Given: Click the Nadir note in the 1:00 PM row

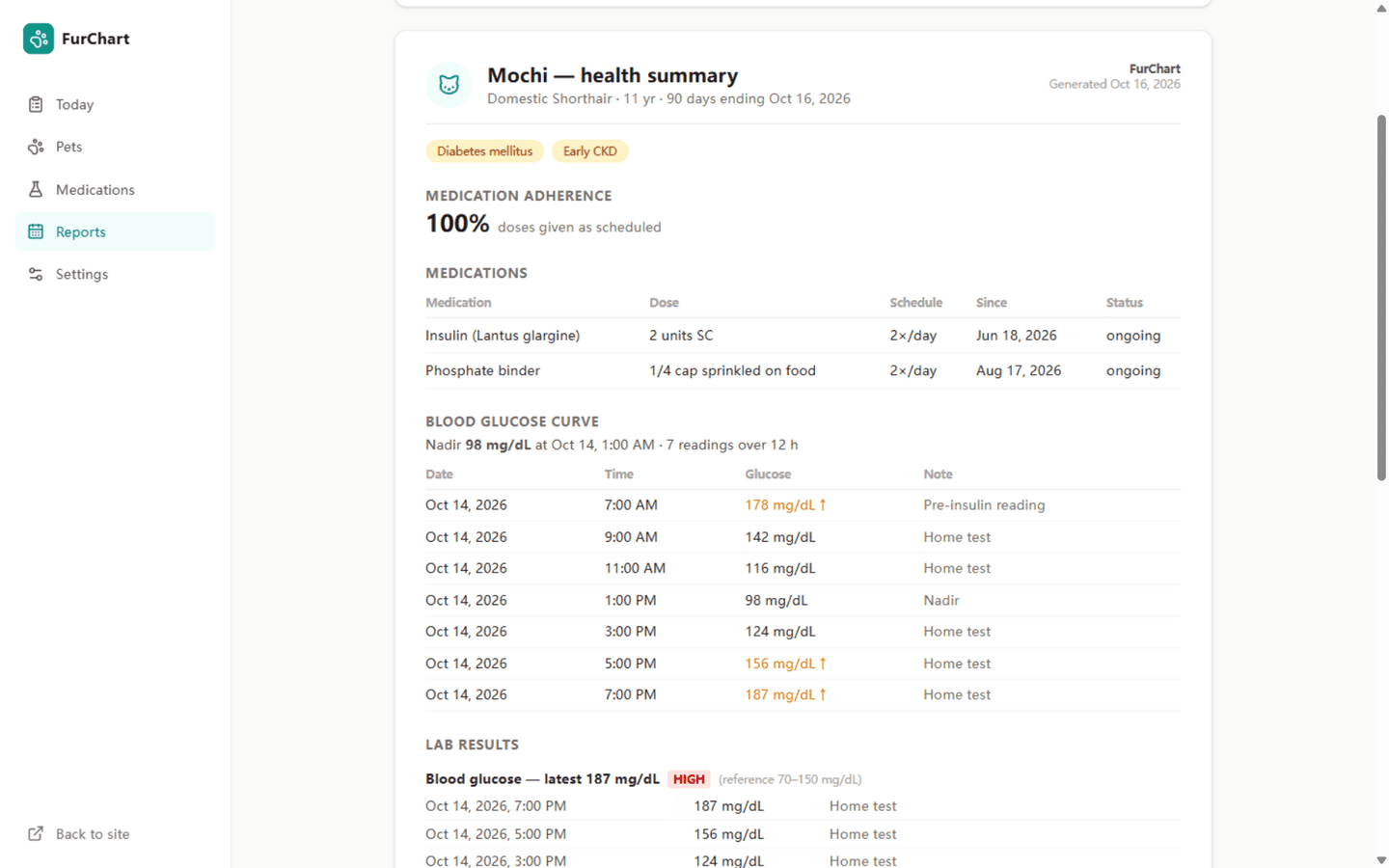Looking at the screenshot, I should [940, 600].
